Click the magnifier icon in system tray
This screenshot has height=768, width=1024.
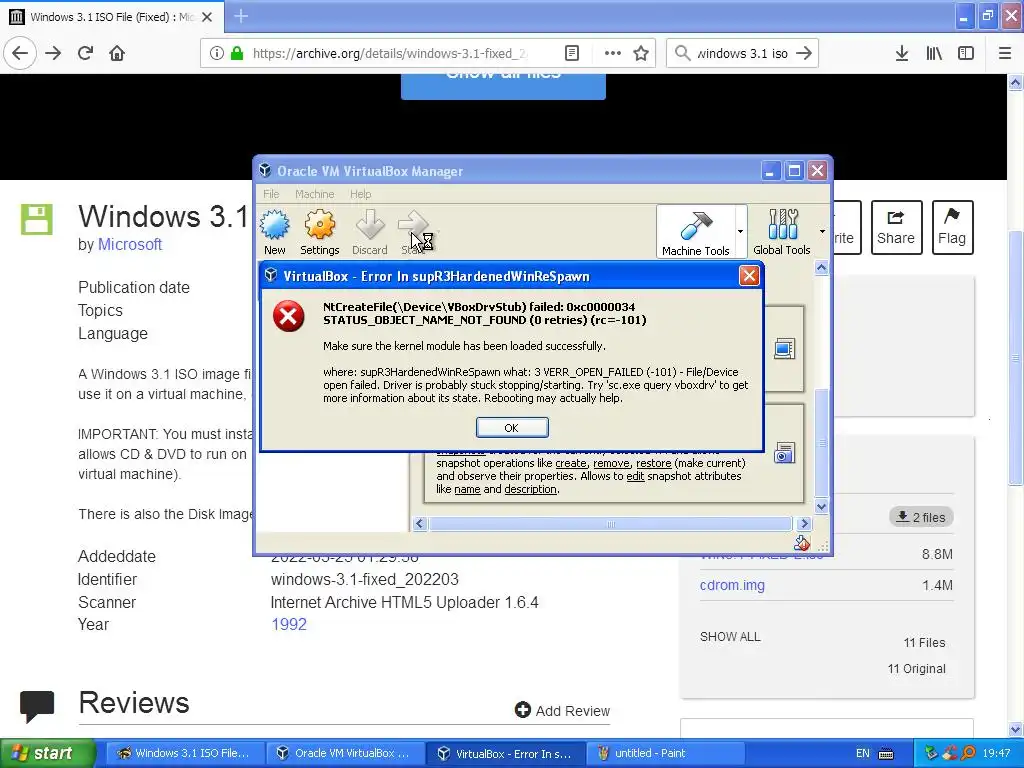click(968, 753)
